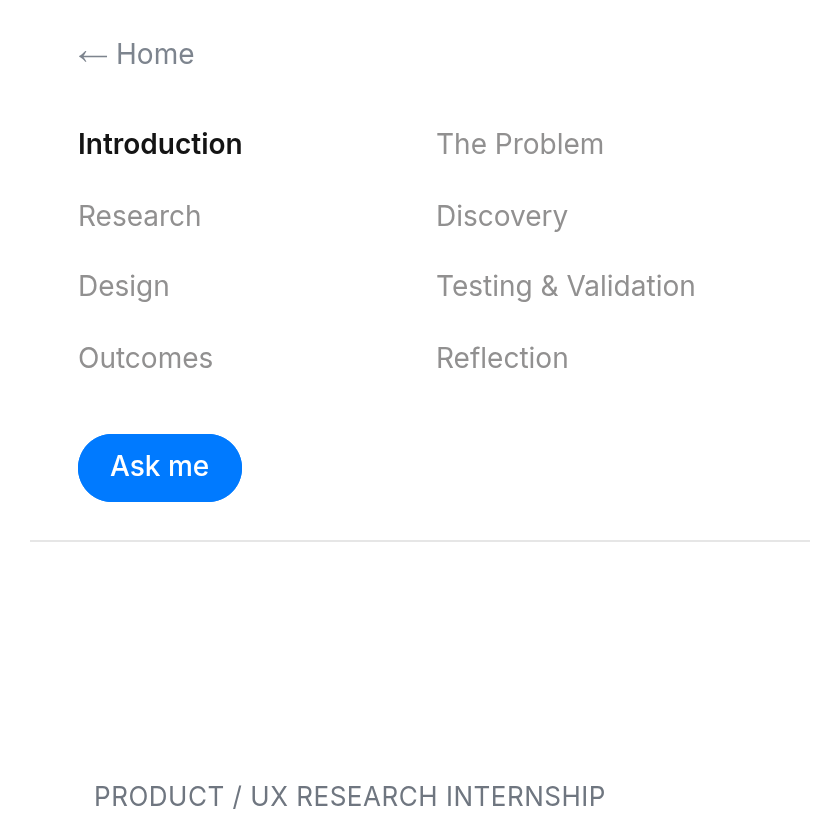The image size is (840, 840).
Task: Jump to The Problem section
Action: click(520, 144)
